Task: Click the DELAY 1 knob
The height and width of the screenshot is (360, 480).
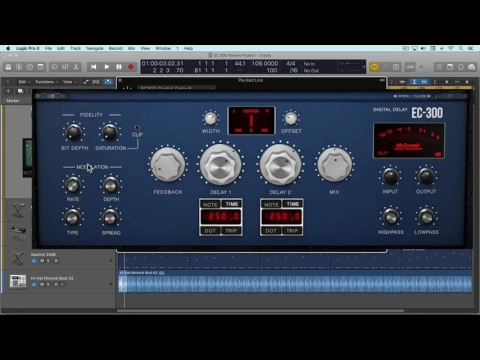Action: 221,164
